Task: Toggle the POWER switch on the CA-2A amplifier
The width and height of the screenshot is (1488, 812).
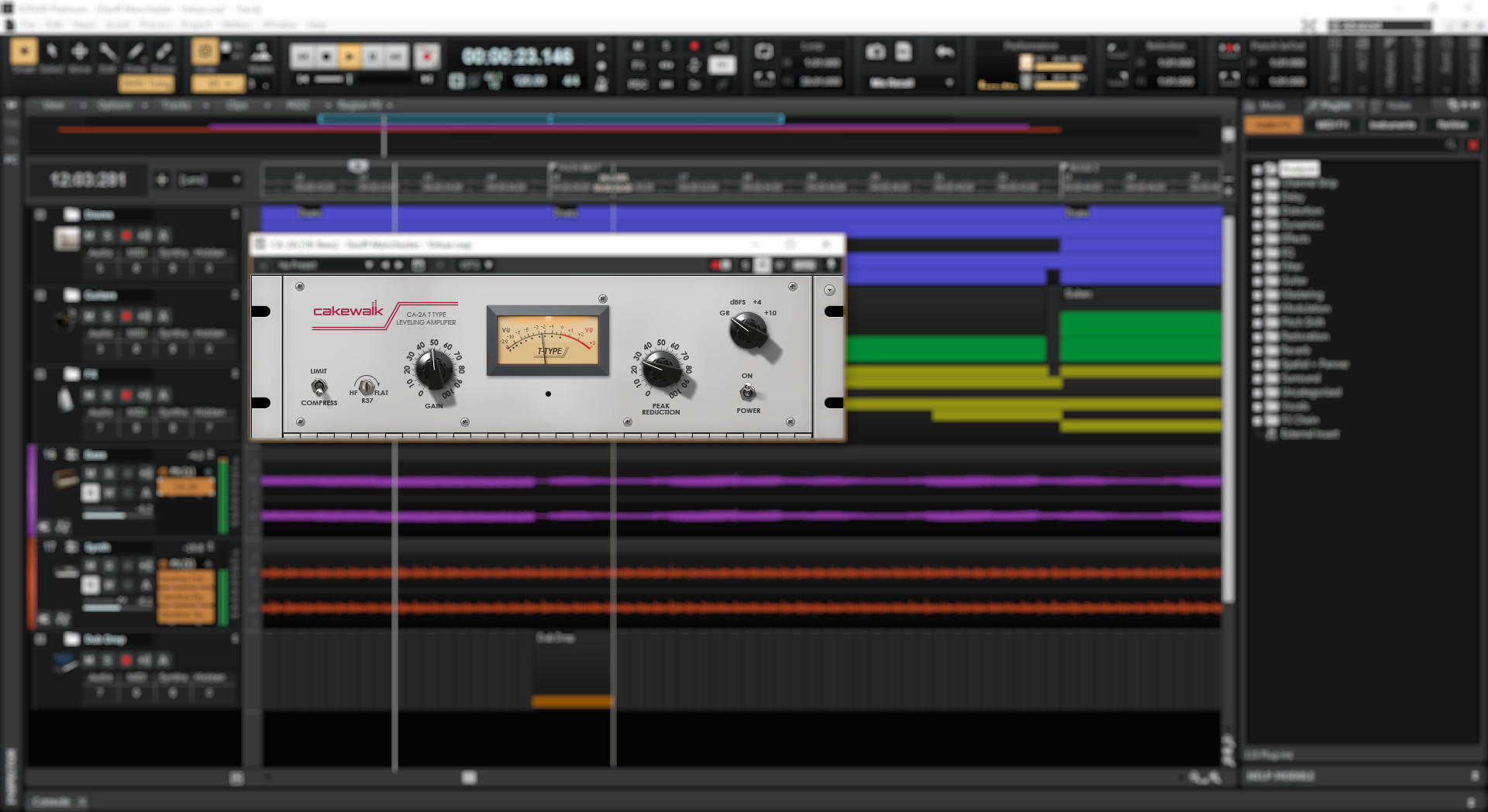Action: click(748, 391)
